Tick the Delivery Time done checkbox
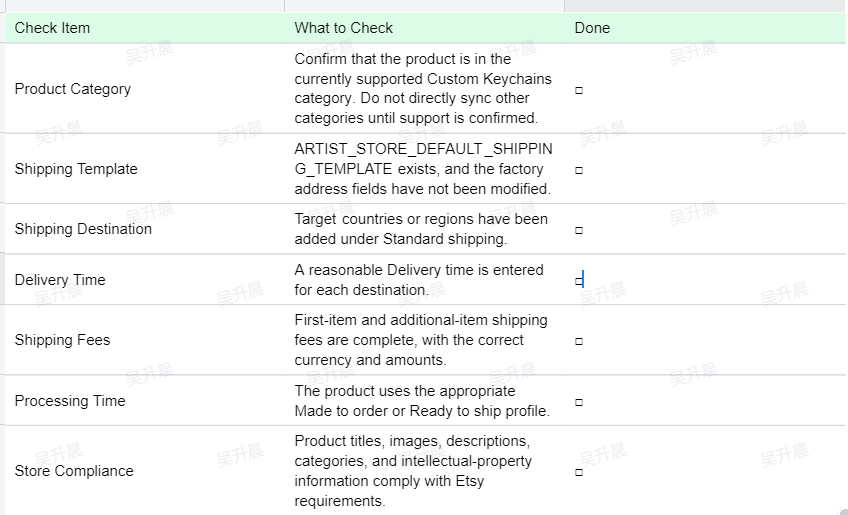Viewport: 848px width, 515px height. pyautogui.click(x=579, y=281)
